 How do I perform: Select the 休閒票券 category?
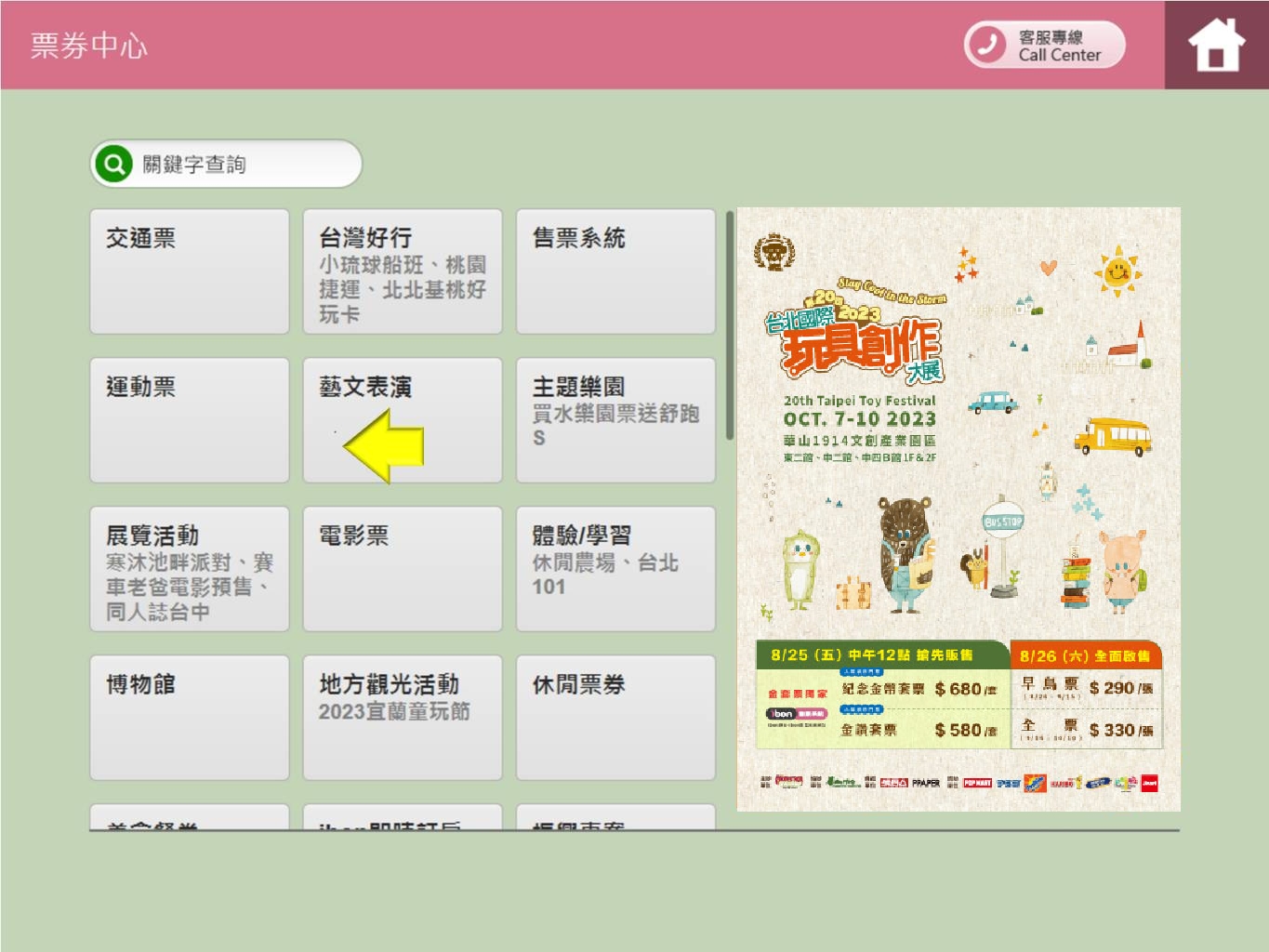(x=615, y=718)
